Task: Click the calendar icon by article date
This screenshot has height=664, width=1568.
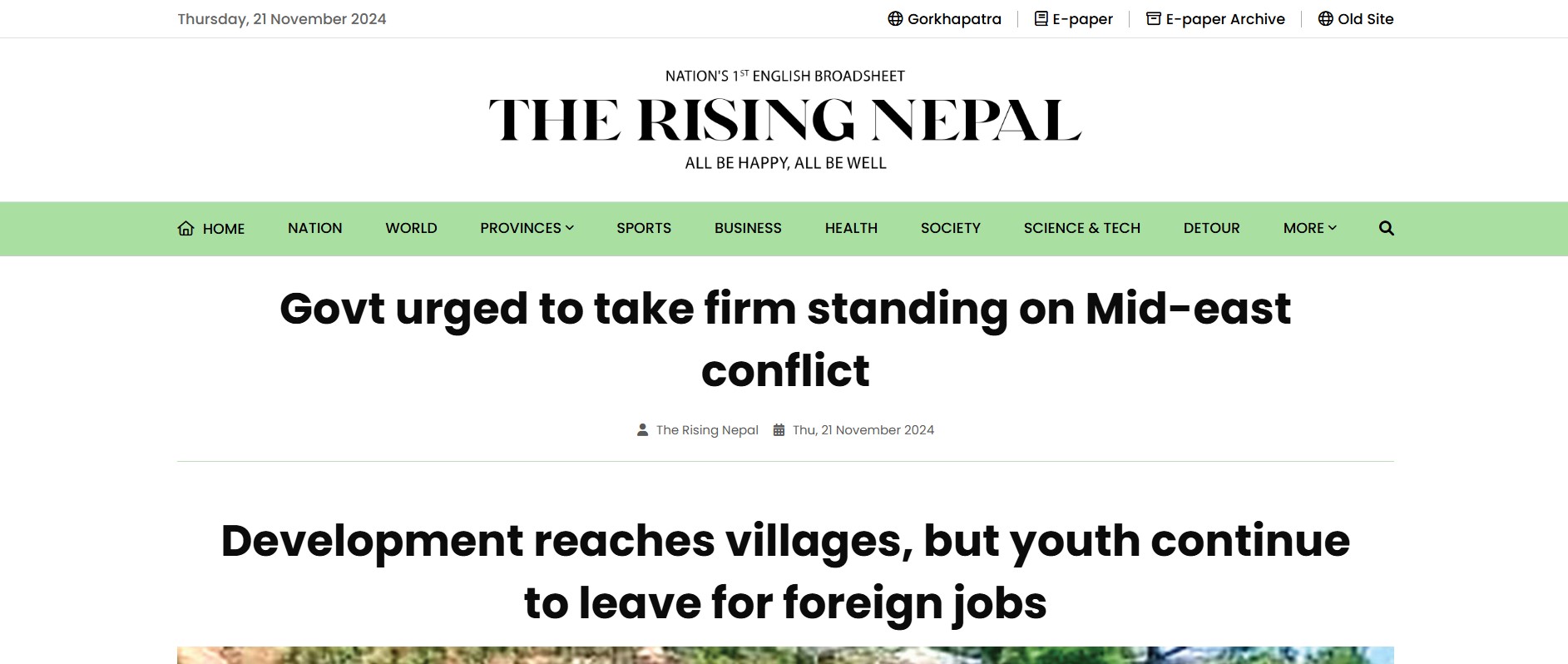Action: [x=779, y=430]
